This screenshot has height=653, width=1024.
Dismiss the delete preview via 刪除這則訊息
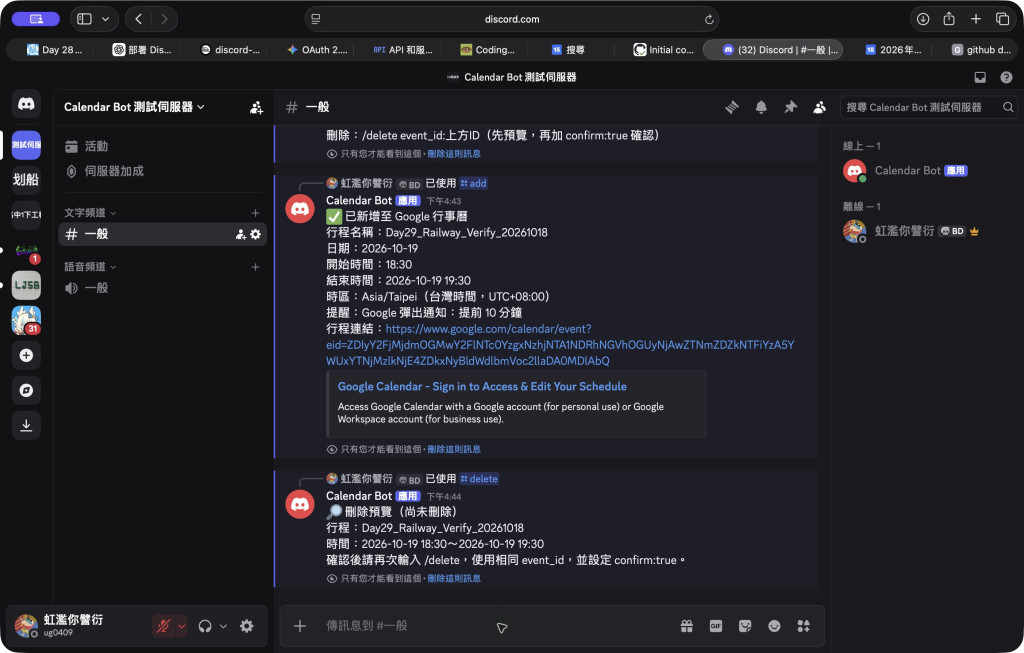454,579
